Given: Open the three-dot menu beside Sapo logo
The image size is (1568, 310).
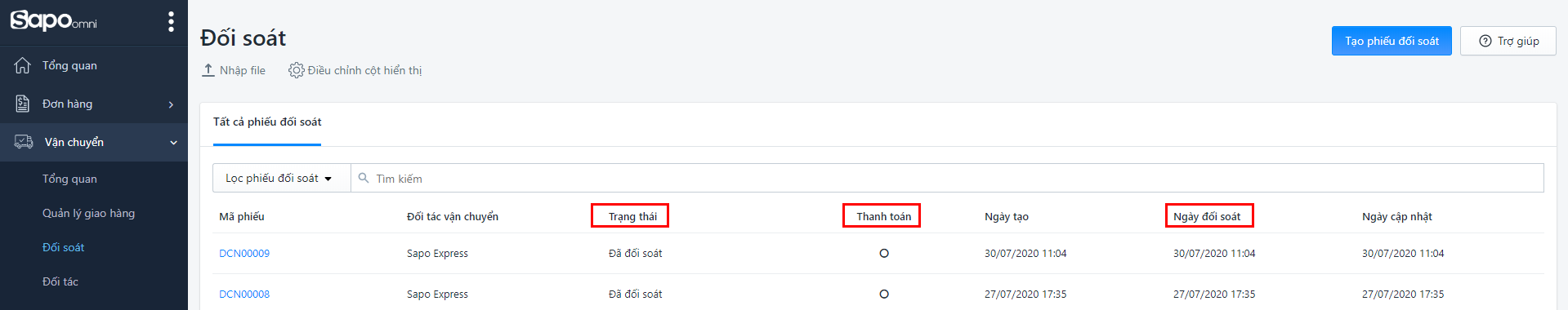Looking at the screenshot, I should click(x=171, y=21).
